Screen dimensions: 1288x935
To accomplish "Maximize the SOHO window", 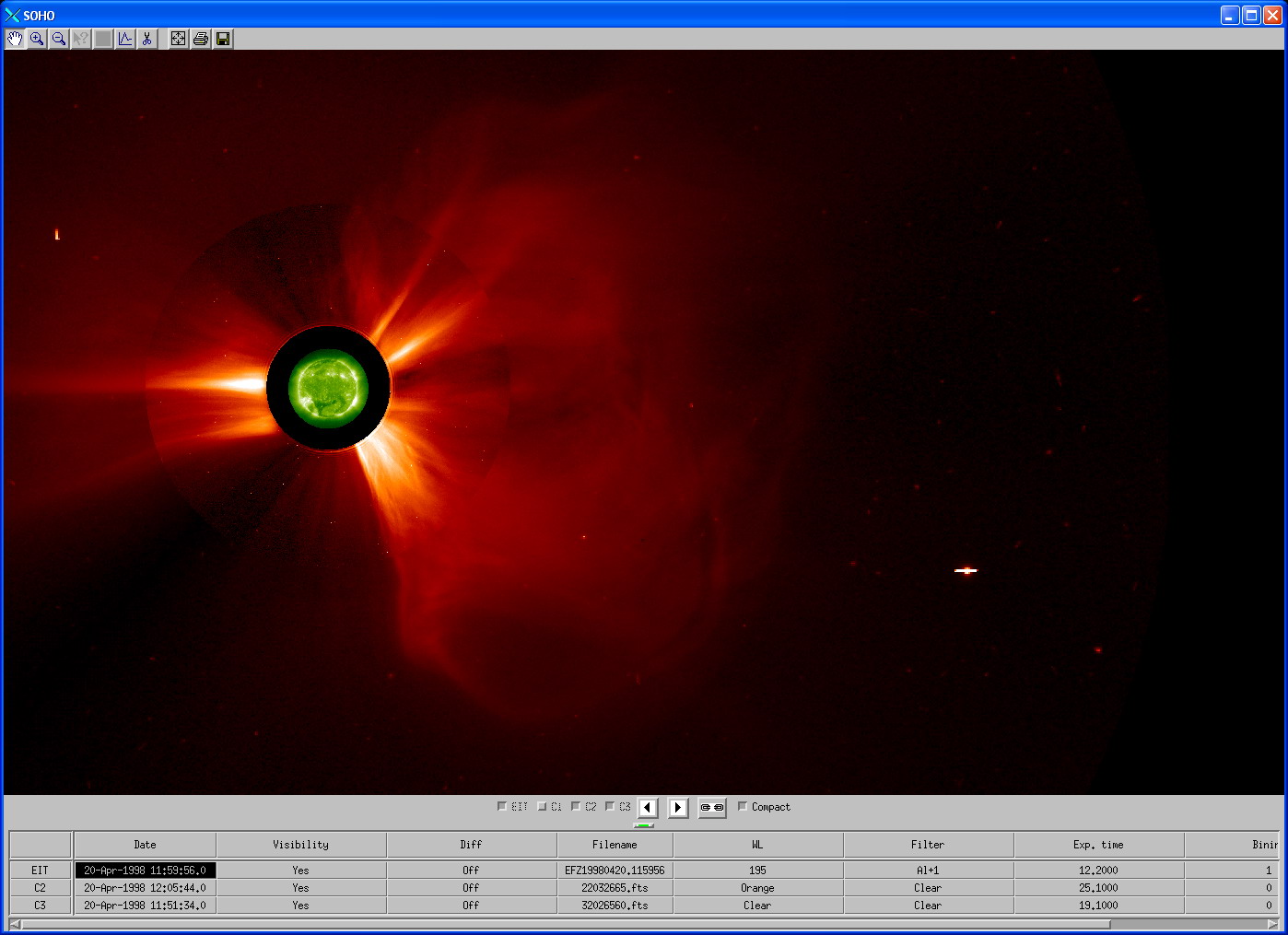I will 1251,15.
